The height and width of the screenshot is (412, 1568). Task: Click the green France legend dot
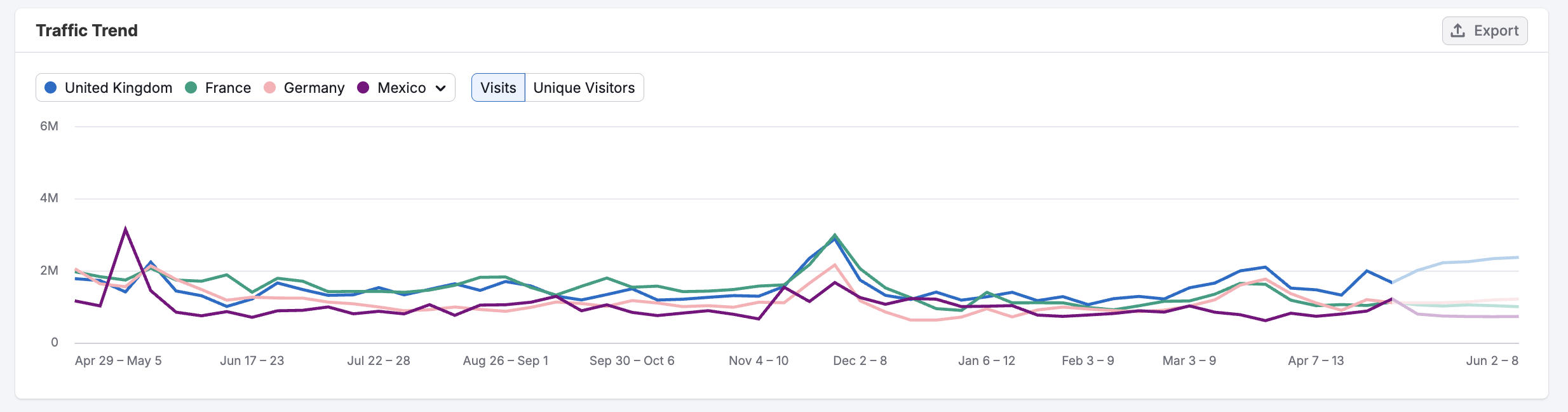pyautogui.click(x=191, y=88)
